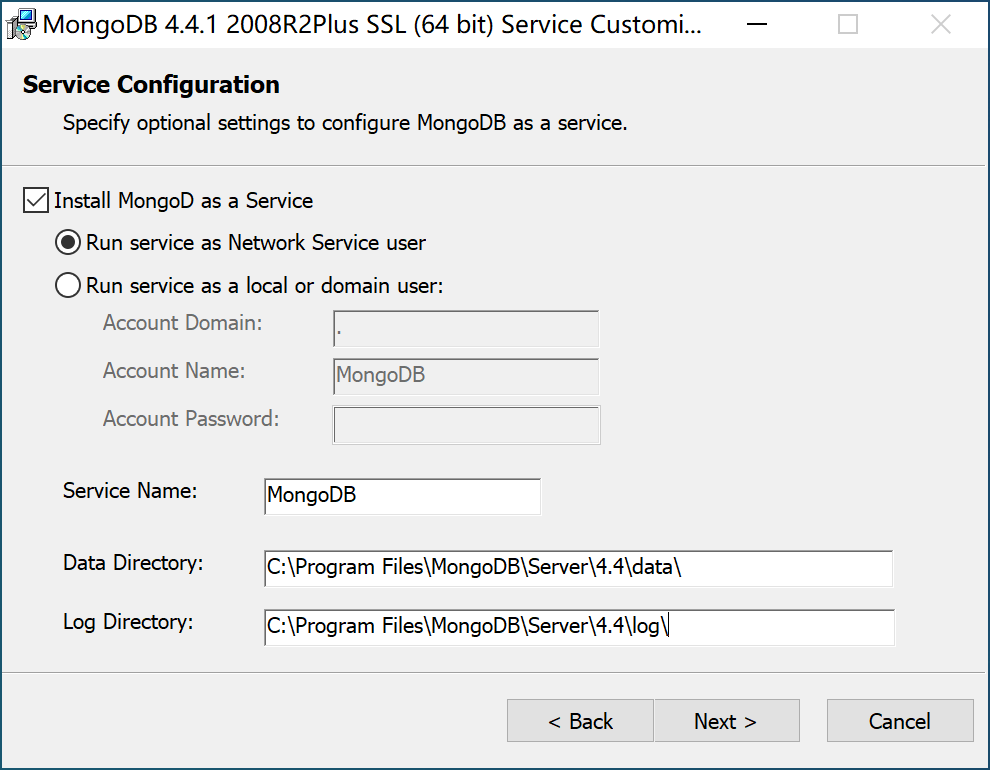The image size is (990, 770).
Task: Uncheck Install MongoD as a Service
Action: click(35, 201)
